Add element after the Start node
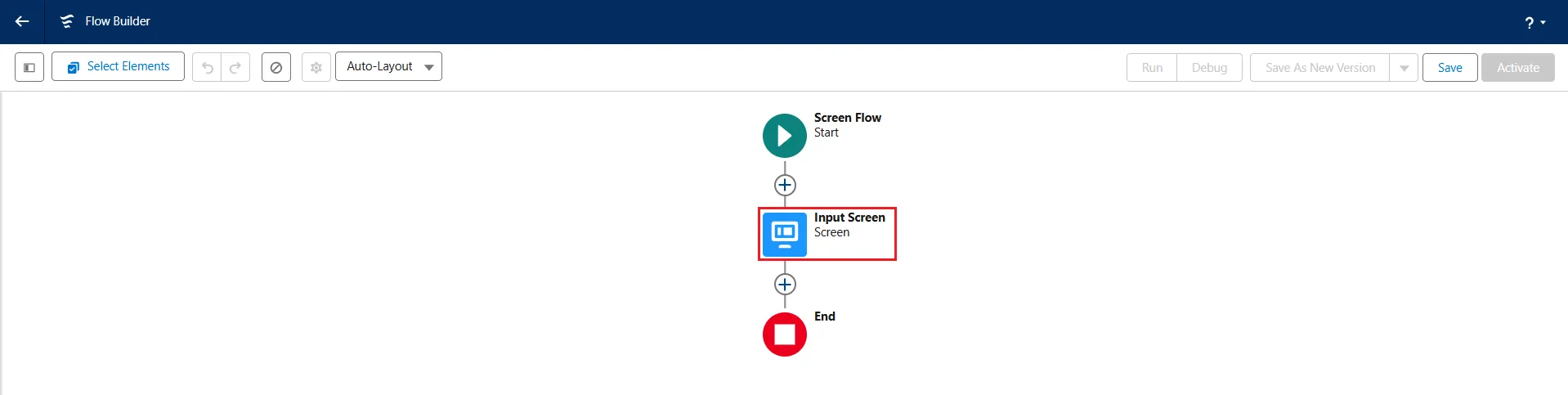 click(x=785, y=185)
